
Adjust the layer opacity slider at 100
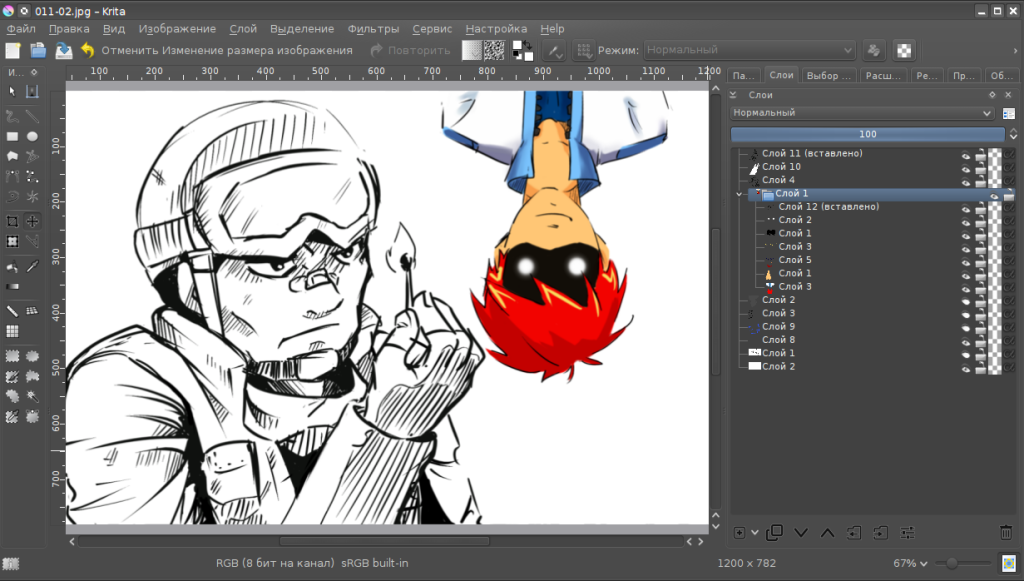(867, 134)
